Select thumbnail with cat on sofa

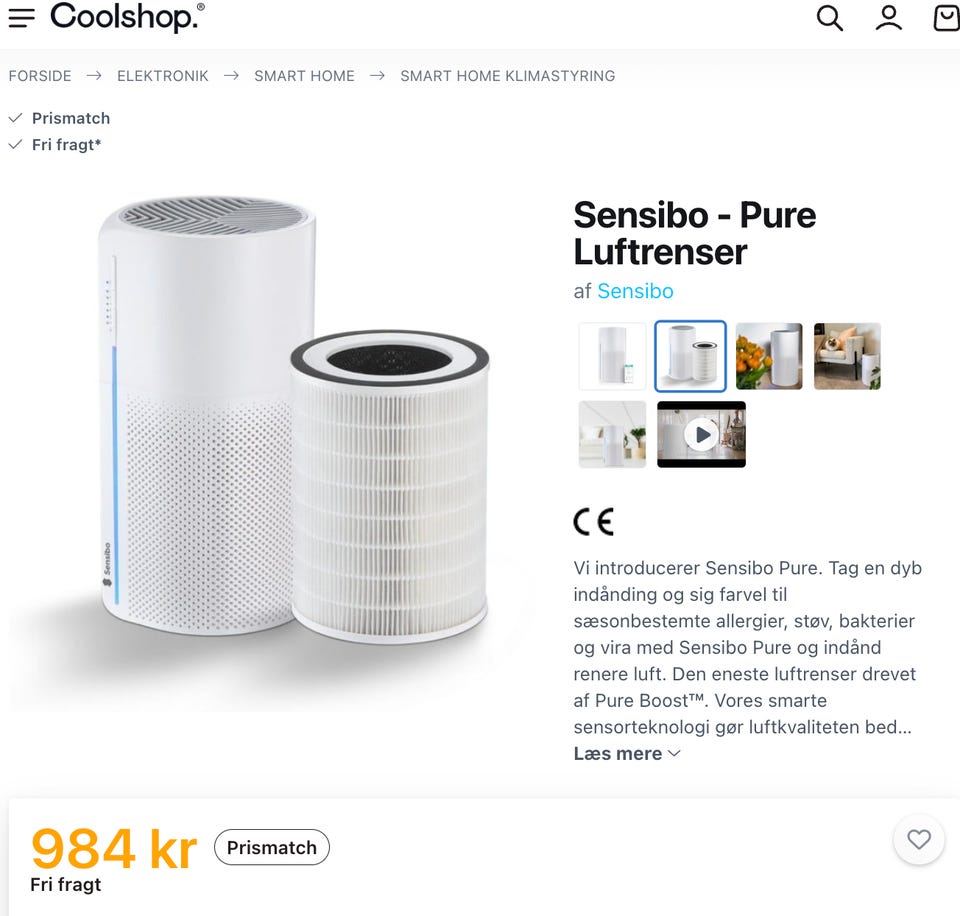click(847, 356)
